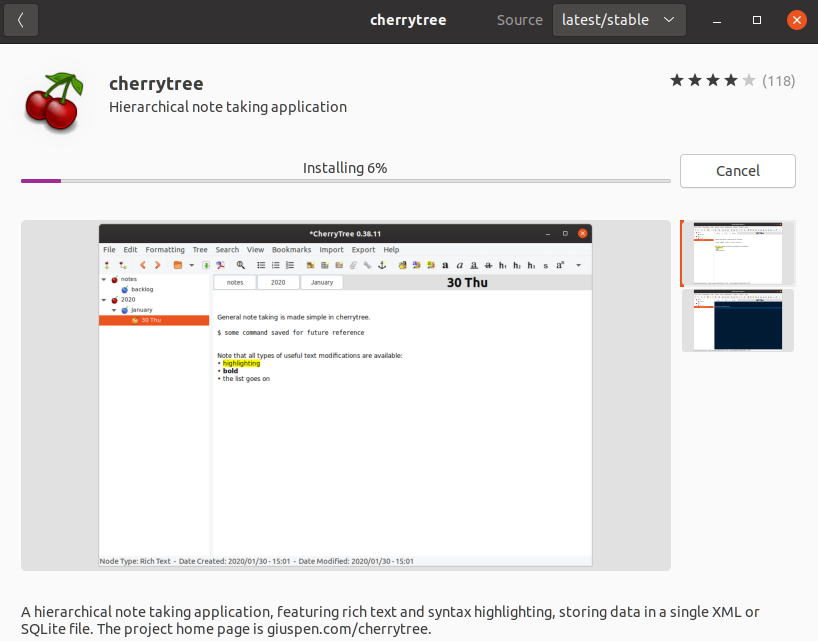The image size is (818, 641).
Task: Click the four-star rating stars
Action: [713, 80]
